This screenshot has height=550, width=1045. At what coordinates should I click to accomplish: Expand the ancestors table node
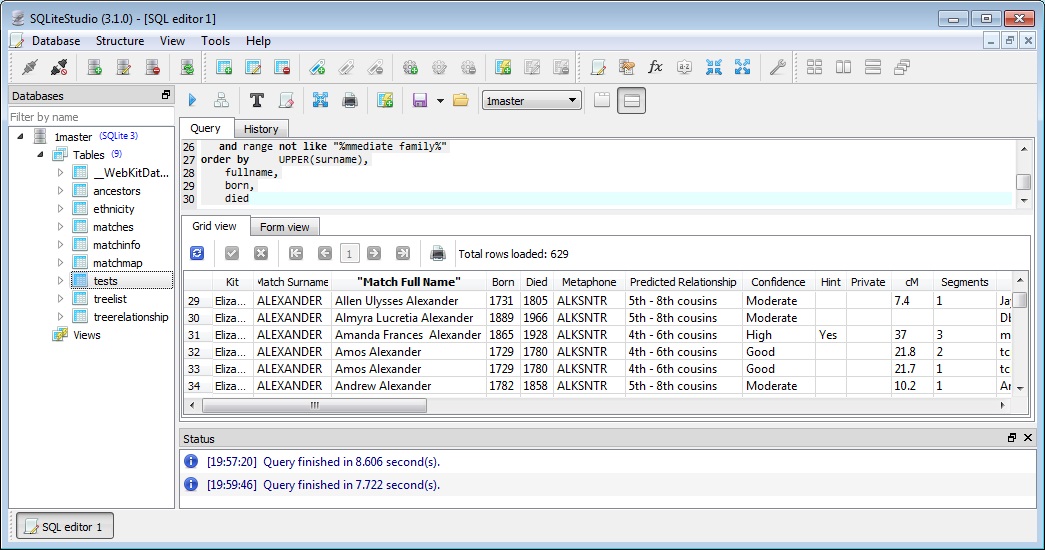61,191
